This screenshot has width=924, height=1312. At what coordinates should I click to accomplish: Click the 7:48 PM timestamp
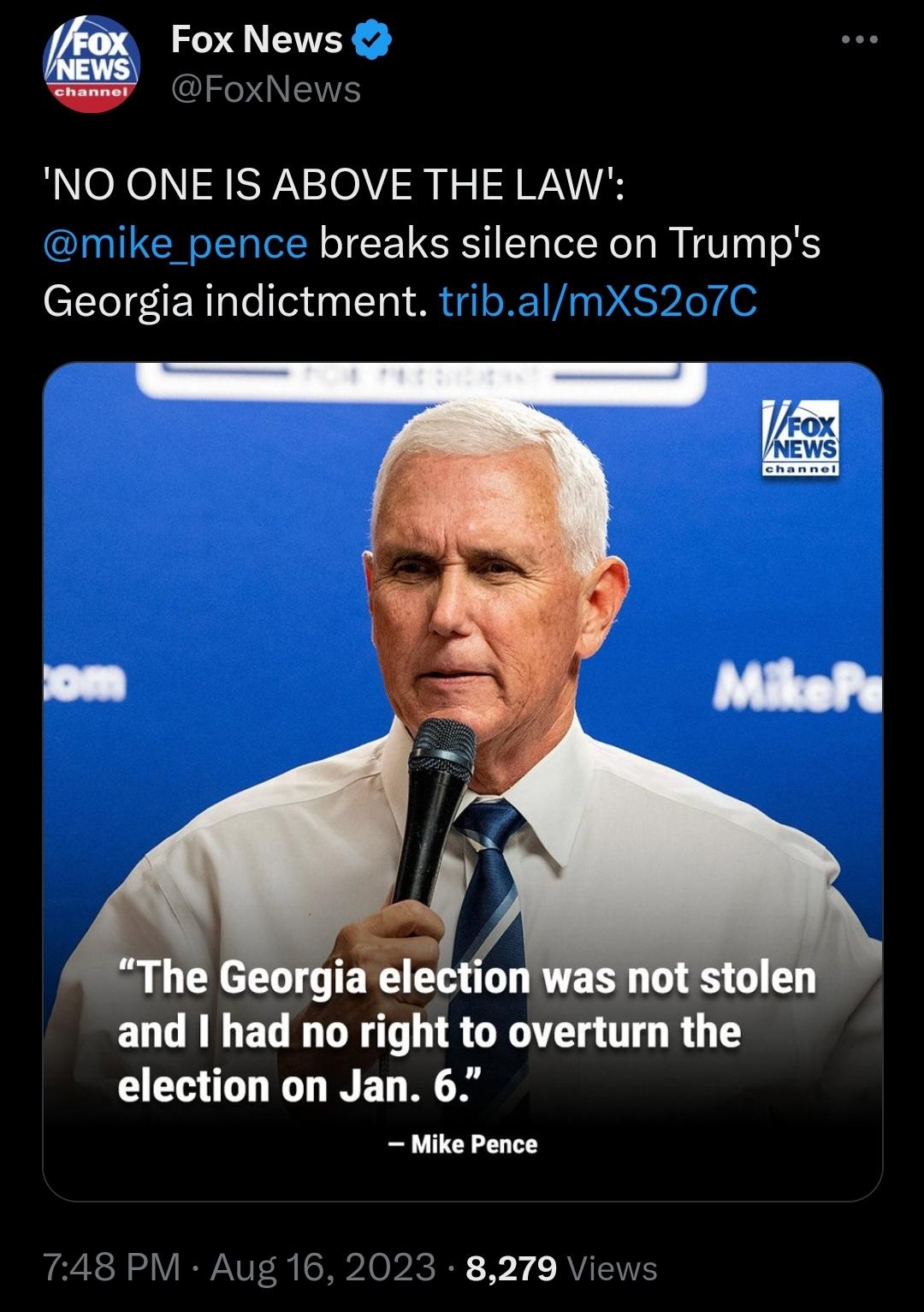tap(112, 1267)
